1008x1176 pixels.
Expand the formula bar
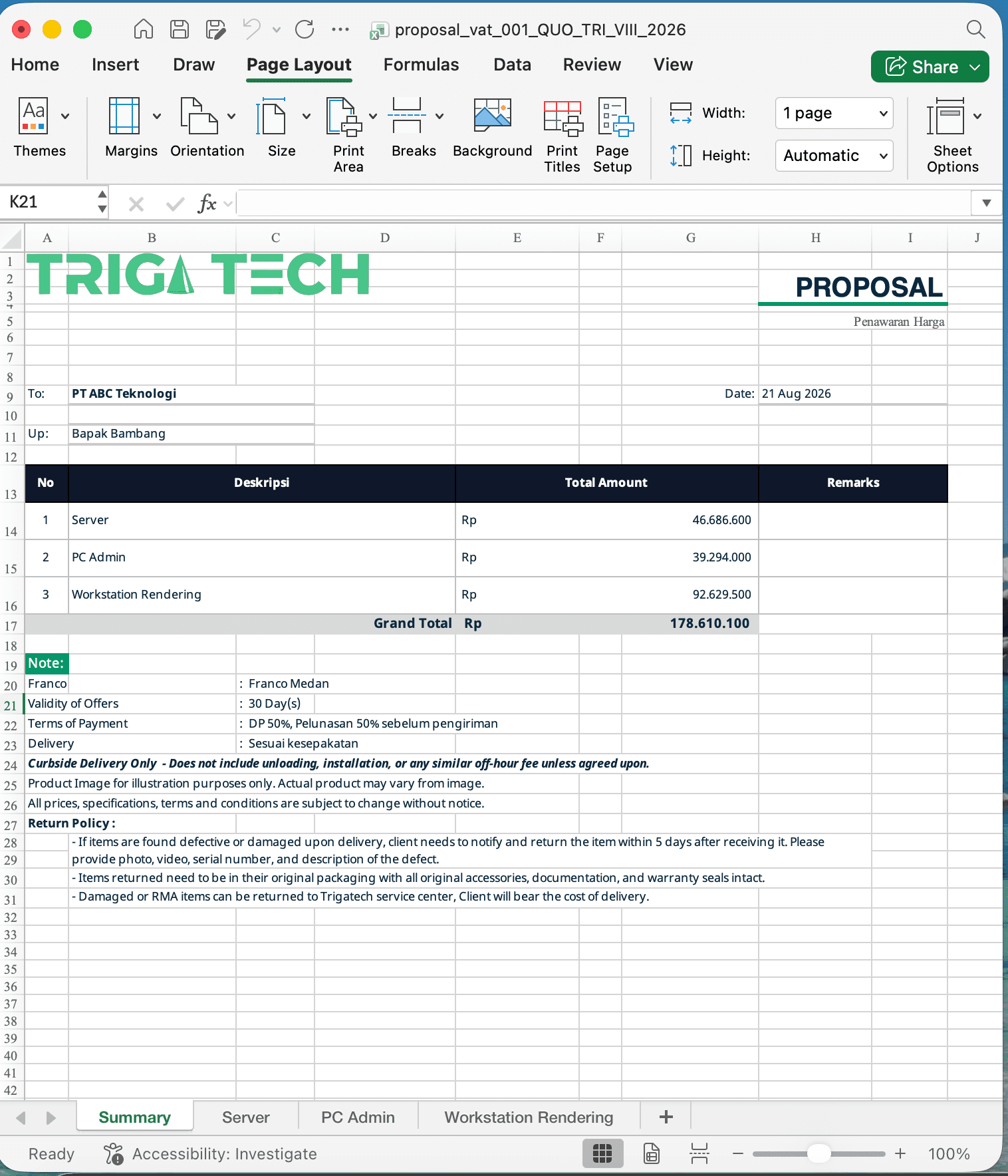987,203
